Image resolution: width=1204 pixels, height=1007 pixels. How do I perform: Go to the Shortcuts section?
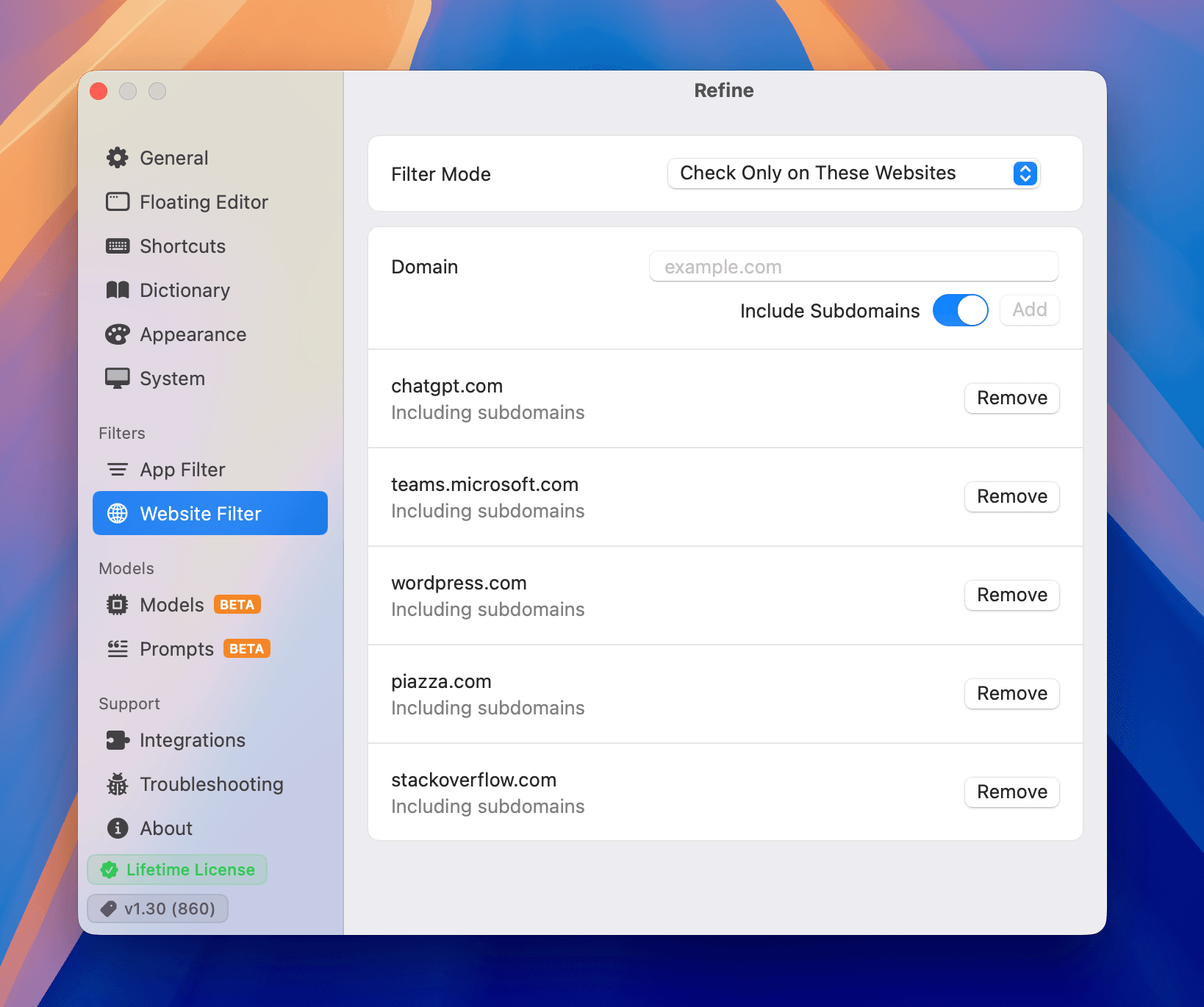point(210,246)
